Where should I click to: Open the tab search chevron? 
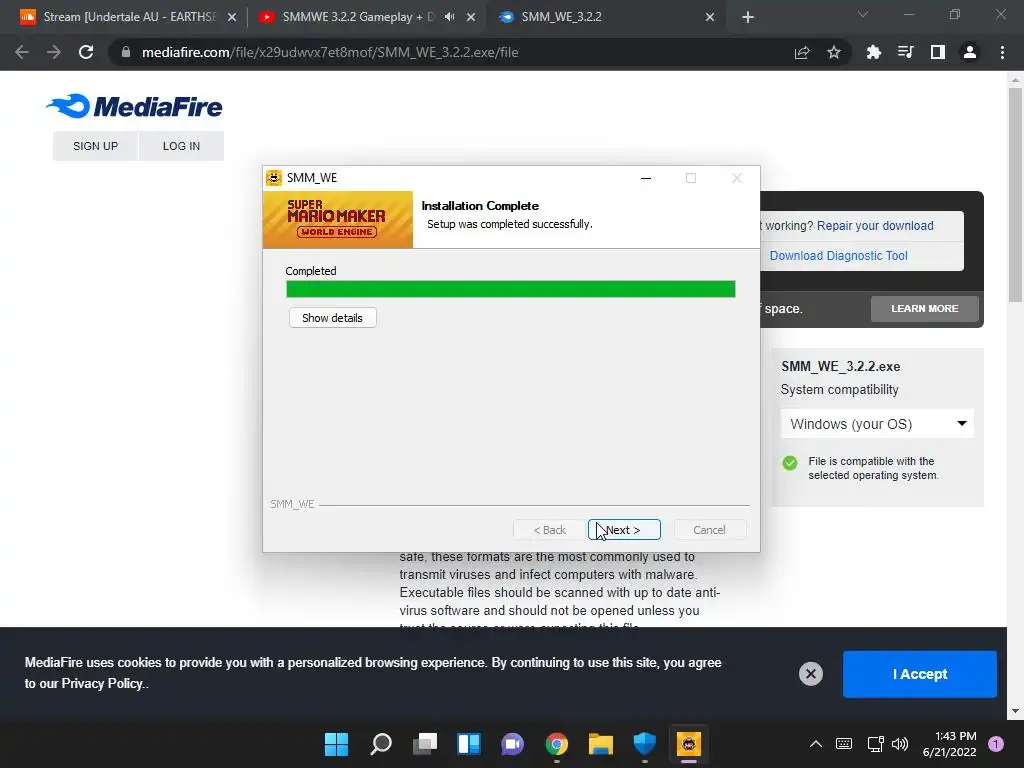click(x=863, y=14)
